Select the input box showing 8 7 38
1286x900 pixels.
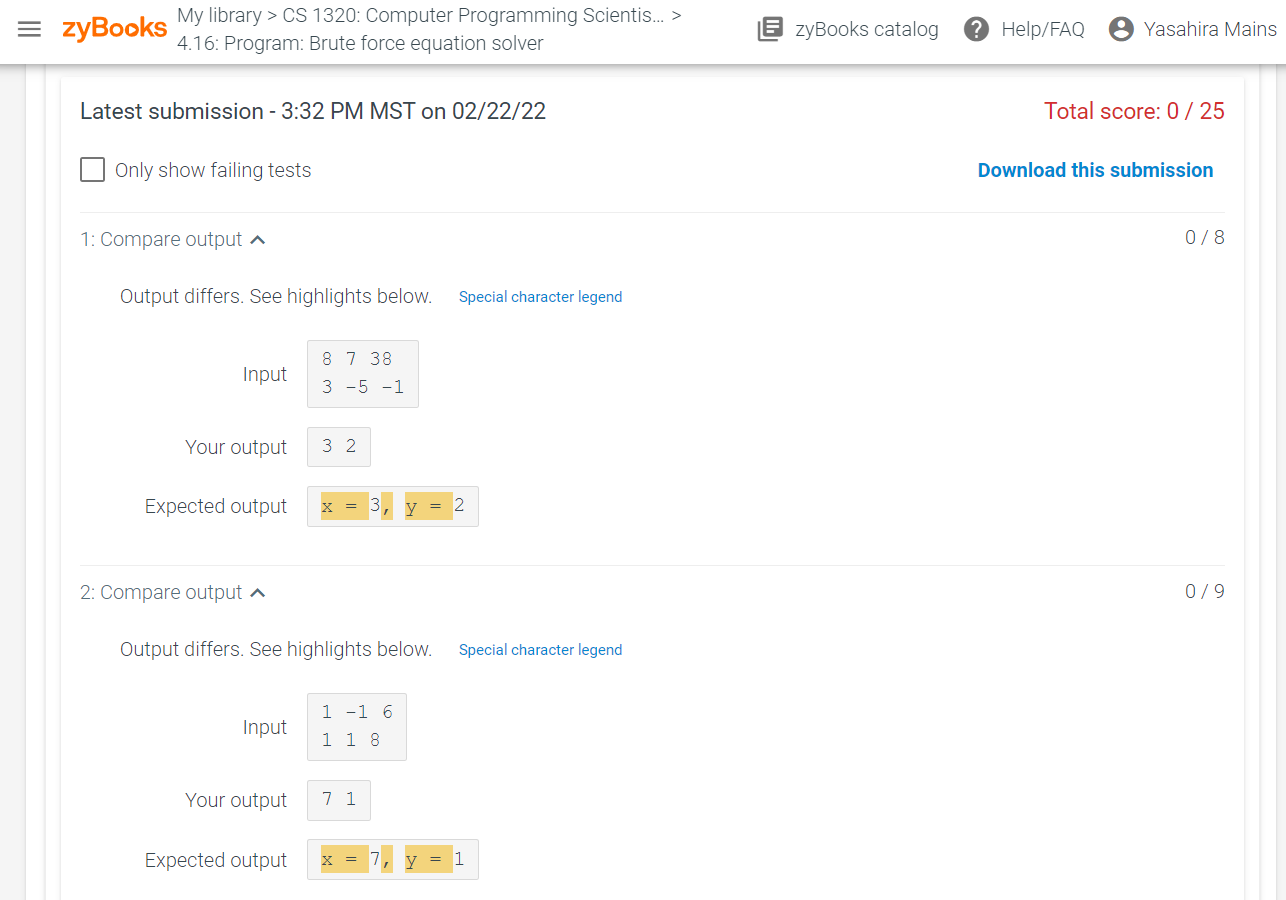pos(362,373)
